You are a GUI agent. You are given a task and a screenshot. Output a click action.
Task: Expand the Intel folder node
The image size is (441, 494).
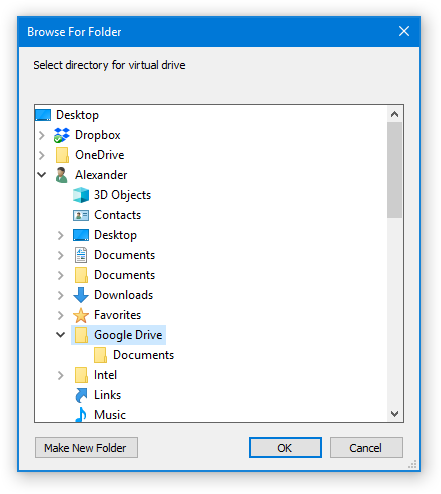pyautogui.click(x=60, y=375)
